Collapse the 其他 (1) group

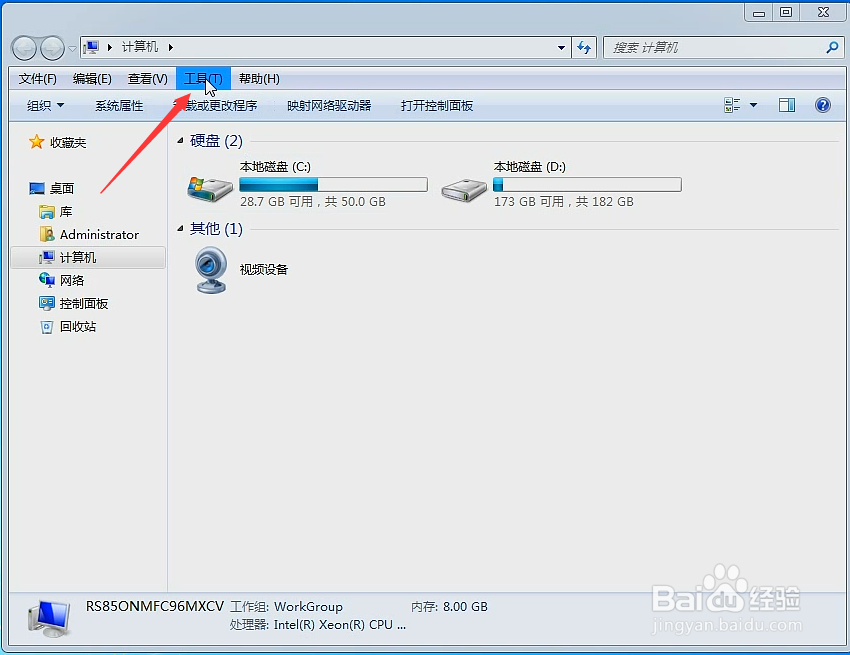(180, 229)
